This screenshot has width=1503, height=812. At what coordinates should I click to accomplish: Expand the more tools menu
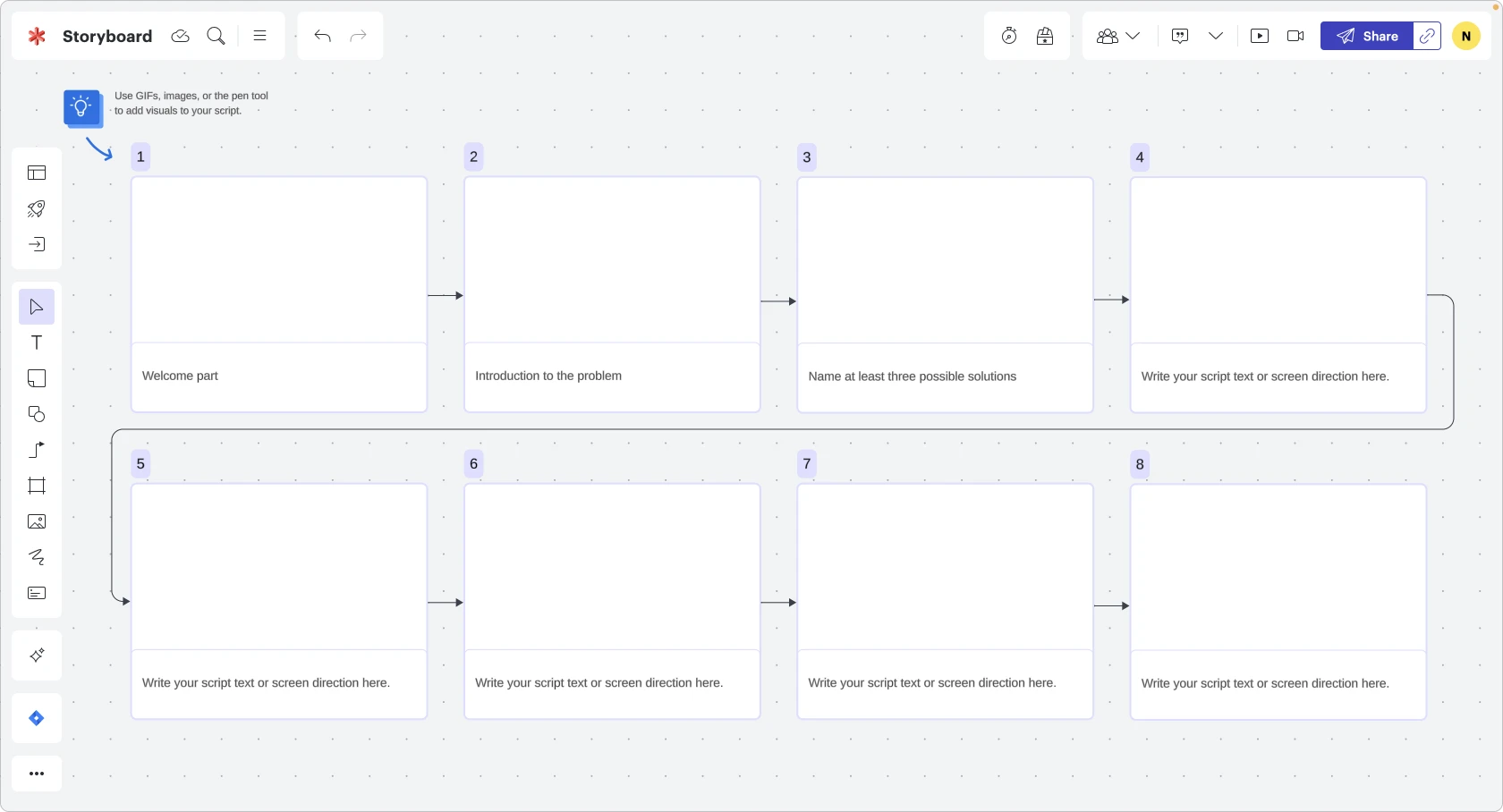pyautogui.click(x=37, y=774)
